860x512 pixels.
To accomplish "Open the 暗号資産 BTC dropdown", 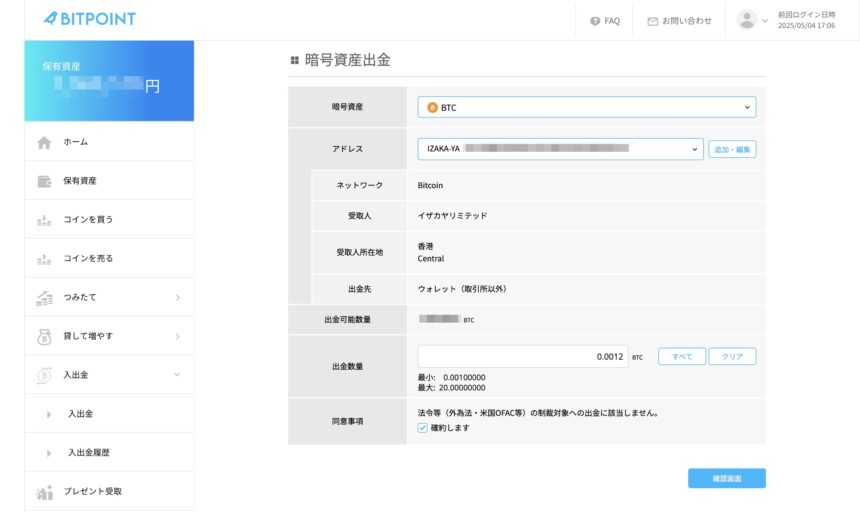I will coord(587,107).
